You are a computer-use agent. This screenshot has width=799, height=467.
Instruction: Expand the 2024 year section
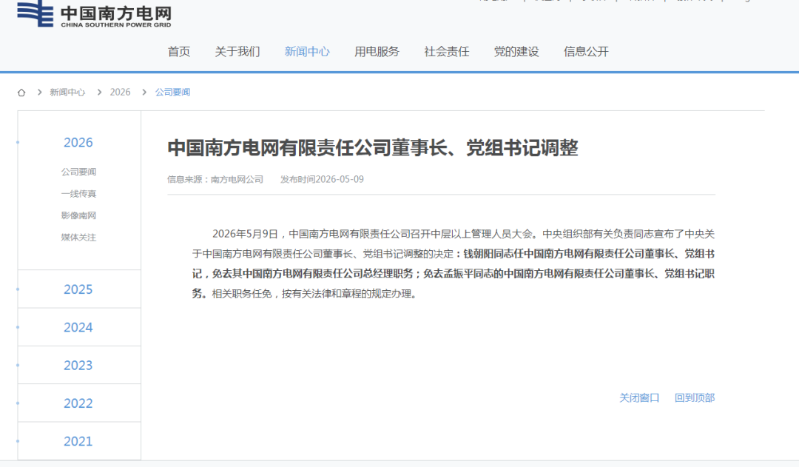(x=78, y=327)
